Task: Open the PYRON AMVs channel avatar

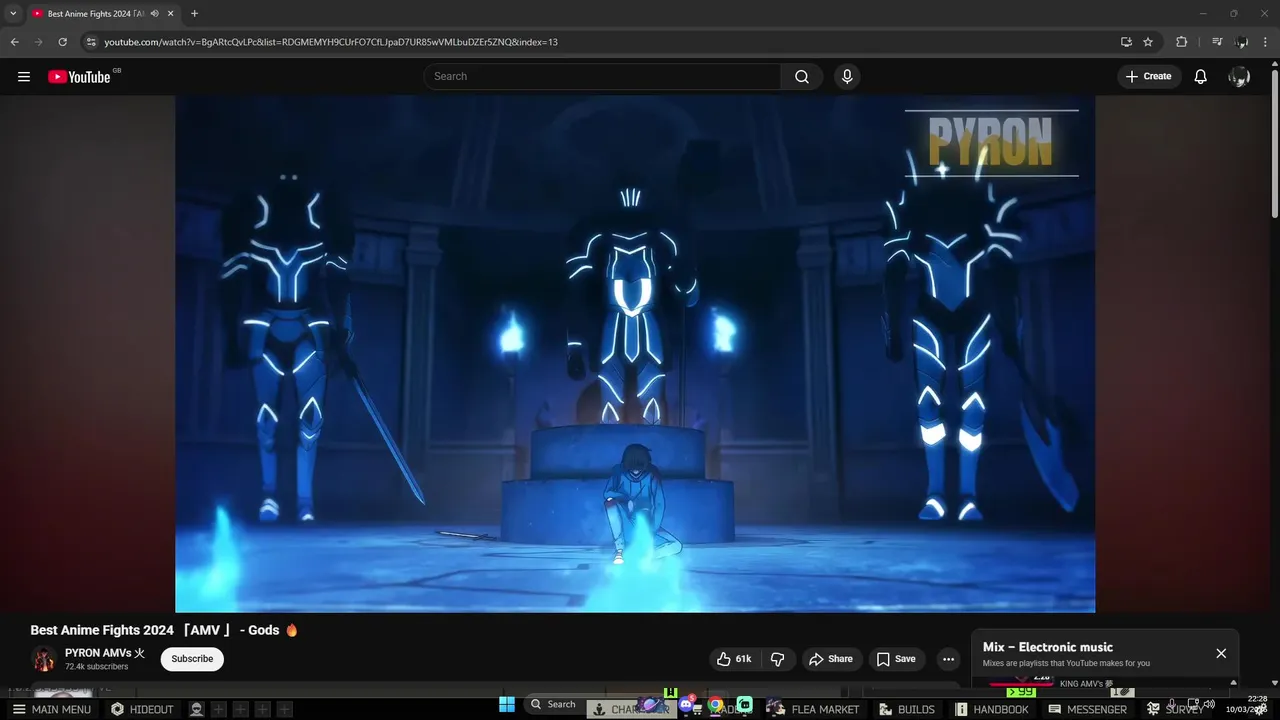Action: [44, 659]
